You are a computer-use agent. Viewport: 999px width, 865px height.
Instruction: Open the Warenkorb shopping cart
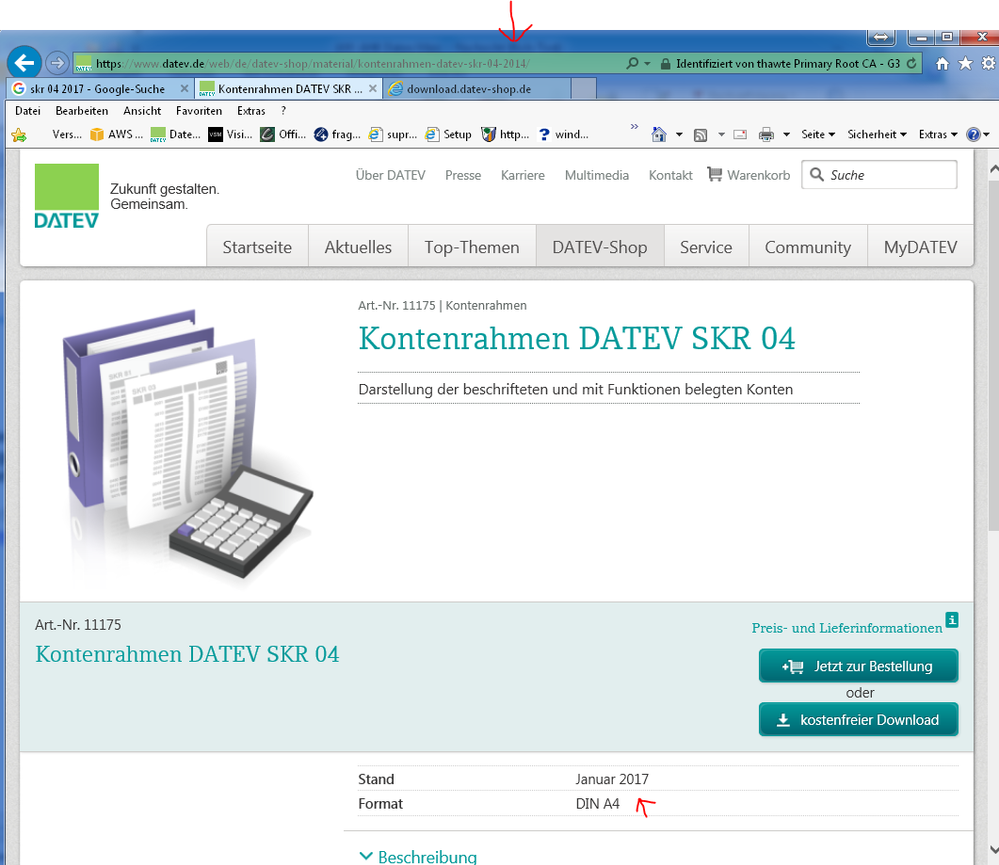tap(748, 175)
